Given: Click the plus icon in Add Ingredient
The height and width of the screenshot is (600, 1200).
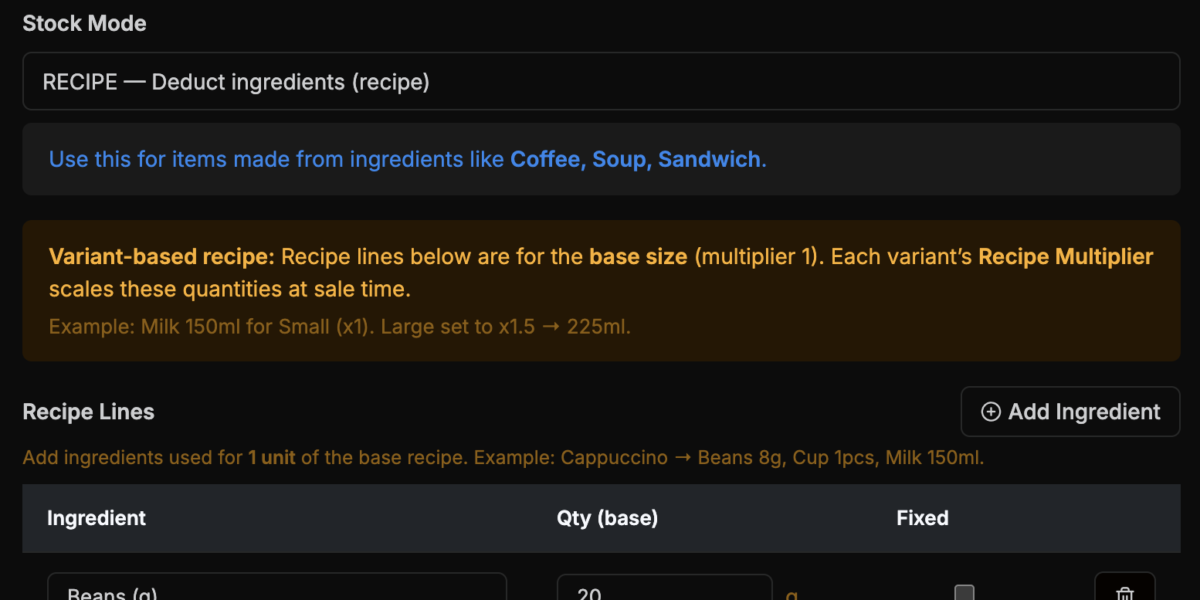Looking at the screenshot, I should click(991, 412).
